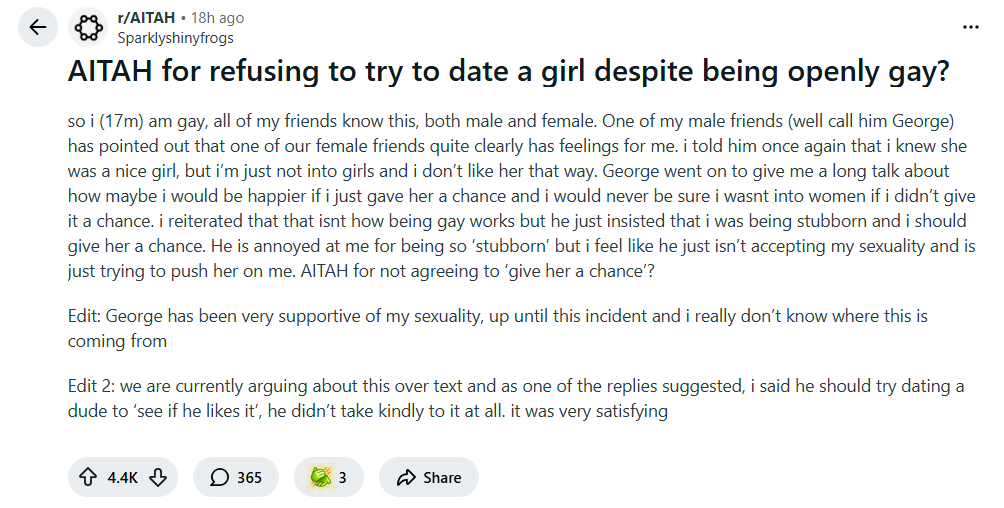
Task: Open the r/AITAH community avatar
Action: pos(88,28)
